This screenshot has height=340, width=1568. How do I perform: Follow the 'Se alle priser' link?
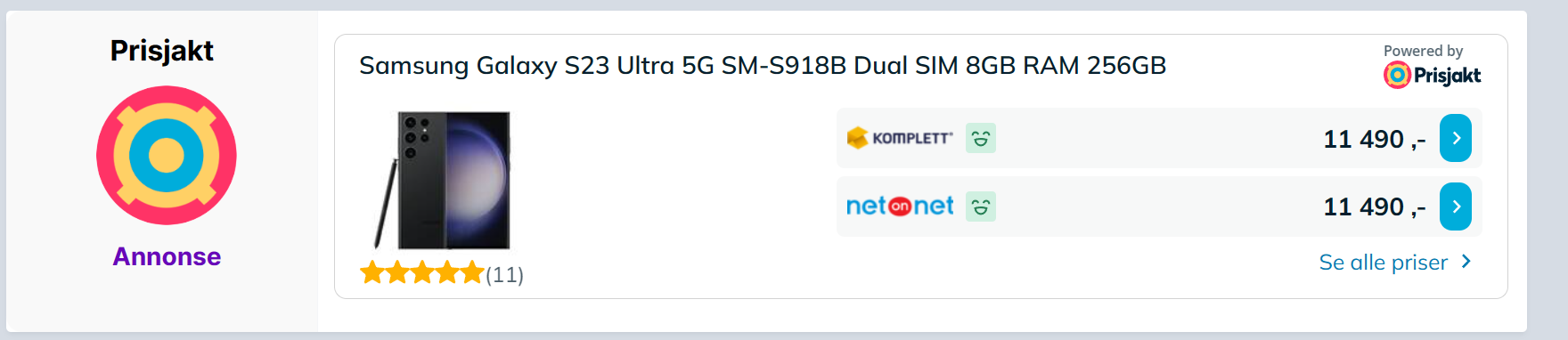(1383, 263)
